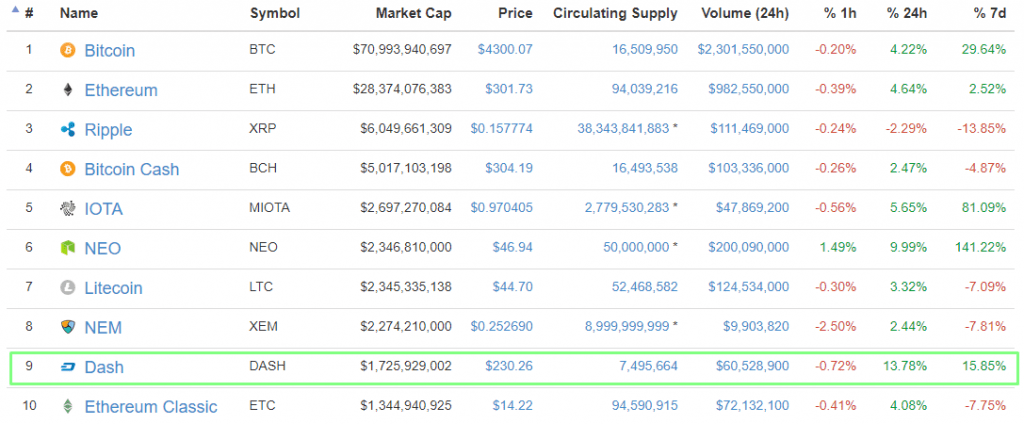Click Bitcoin's $4300.07 price link
1024x424 pixels.
tap(505, 49)
